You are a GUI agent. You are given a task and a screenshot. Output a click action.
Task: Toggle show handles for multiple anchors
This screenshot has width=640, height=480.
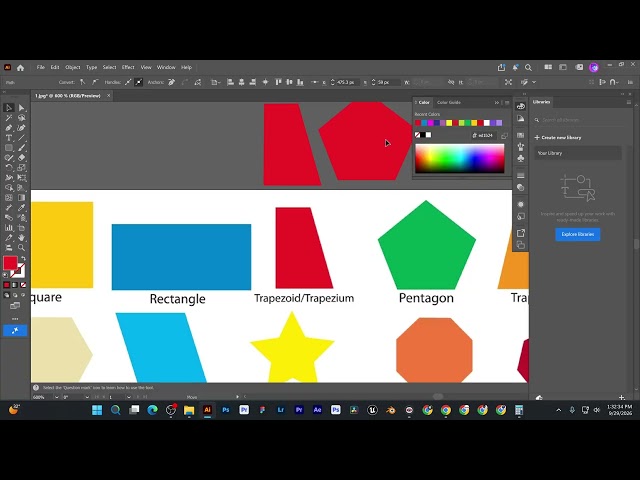click(128, 82)
